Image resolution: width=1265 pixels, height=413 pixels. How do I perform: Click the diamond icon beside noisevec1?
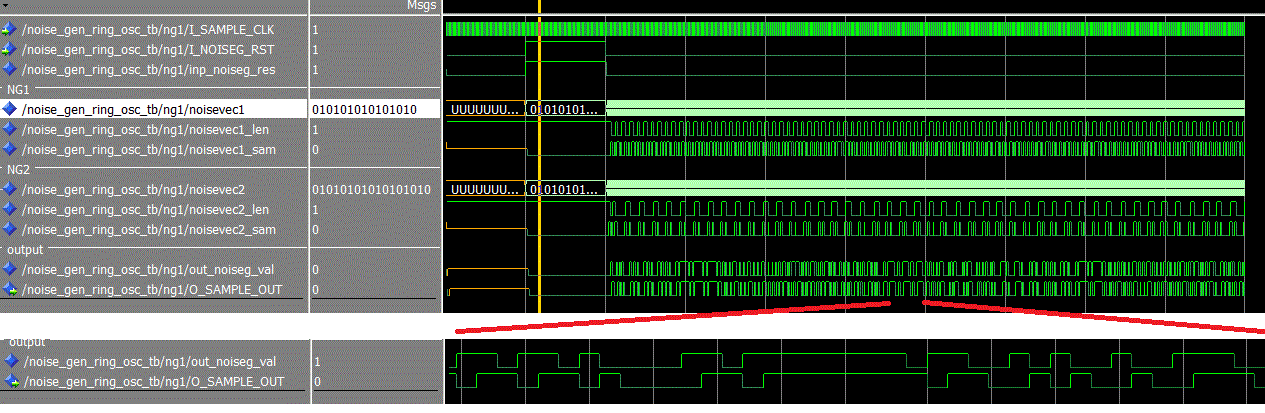click(10, 109)
